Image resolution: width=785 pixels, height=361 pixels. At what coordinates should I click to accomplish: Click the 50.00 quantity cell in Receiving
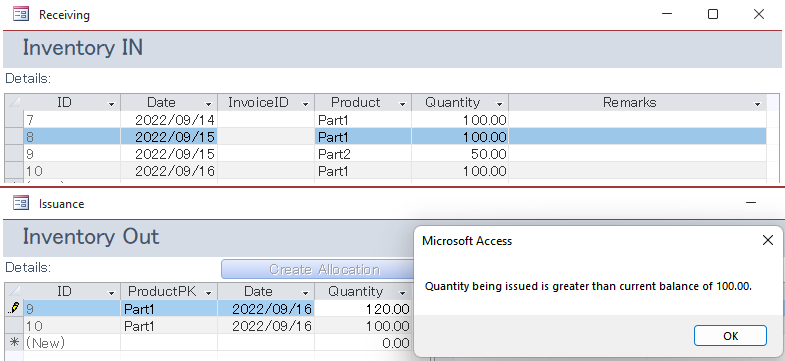(x=460, y=154)
